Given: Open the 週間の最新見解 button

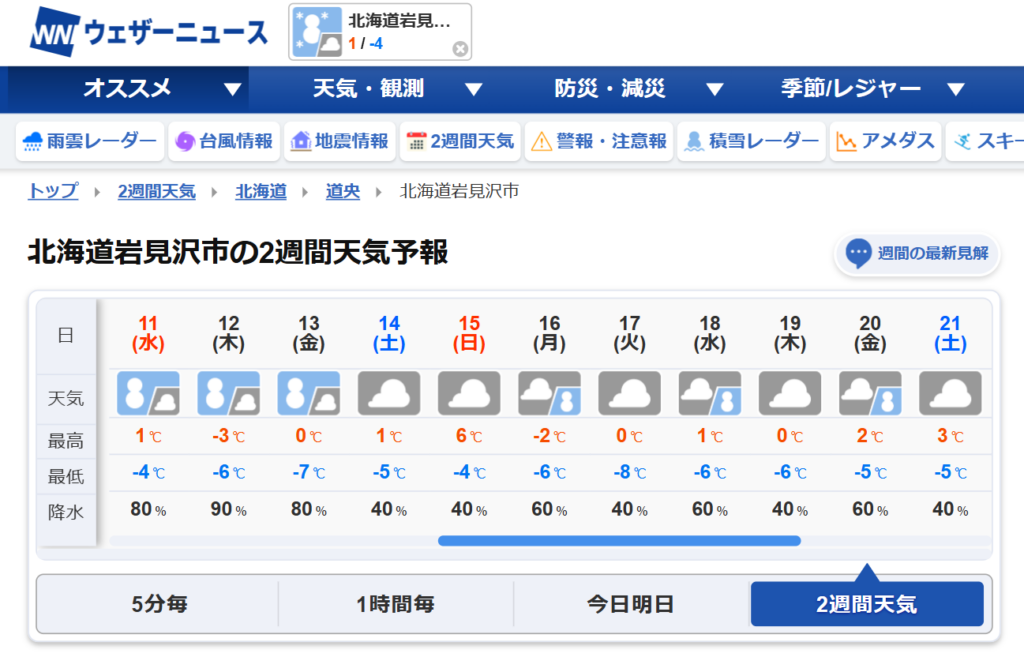Looking at the screenshot, I should pos(918,253).
